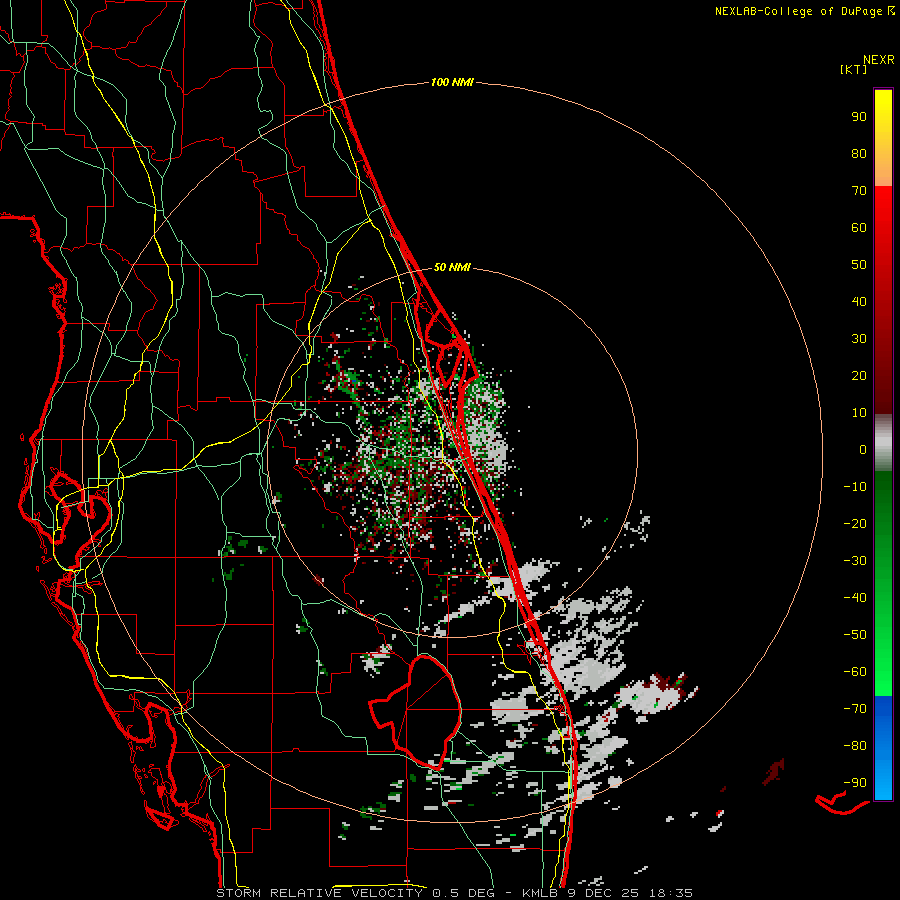Screen dimensions: 900x900
Task: Click the 70 value on the velocity scale
Action: pyautogui.click(x=859, y=191)
